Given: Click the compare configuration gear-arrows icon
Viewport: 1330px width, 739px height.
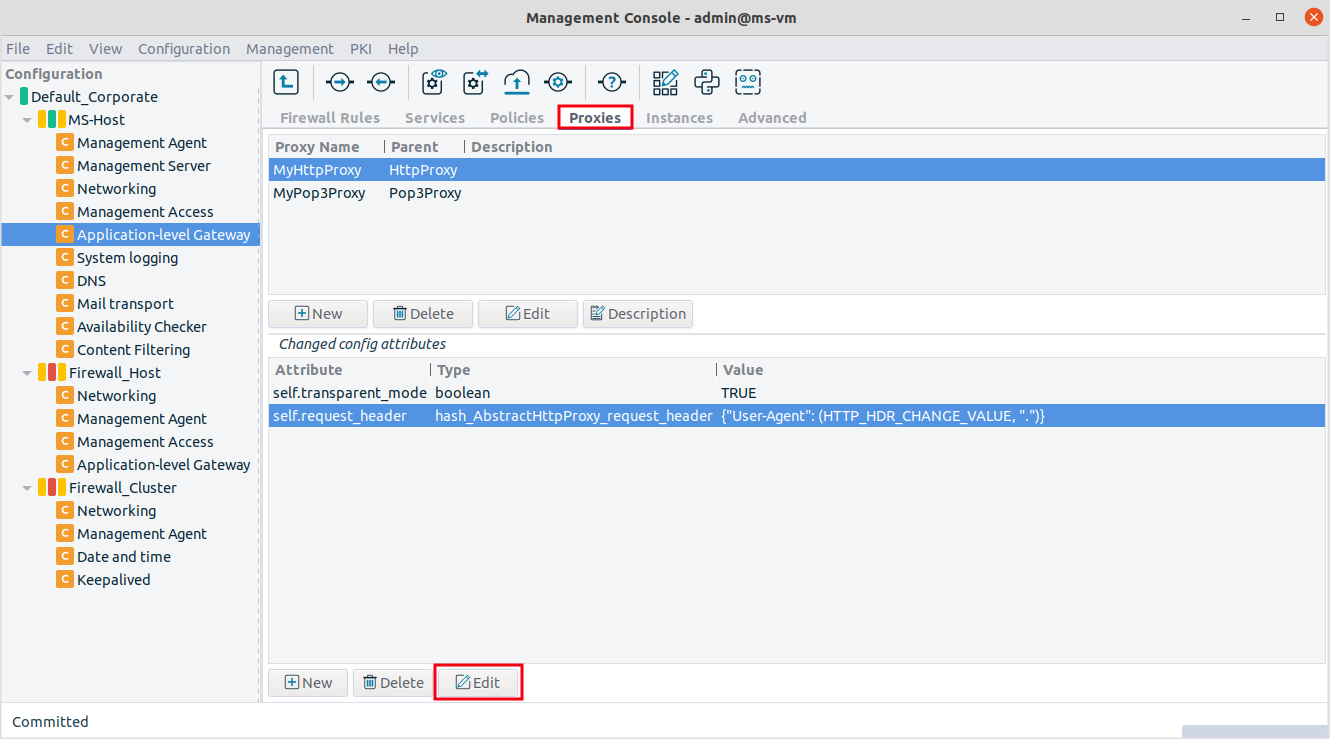Looking at the screenshot, I should [475, 82].
